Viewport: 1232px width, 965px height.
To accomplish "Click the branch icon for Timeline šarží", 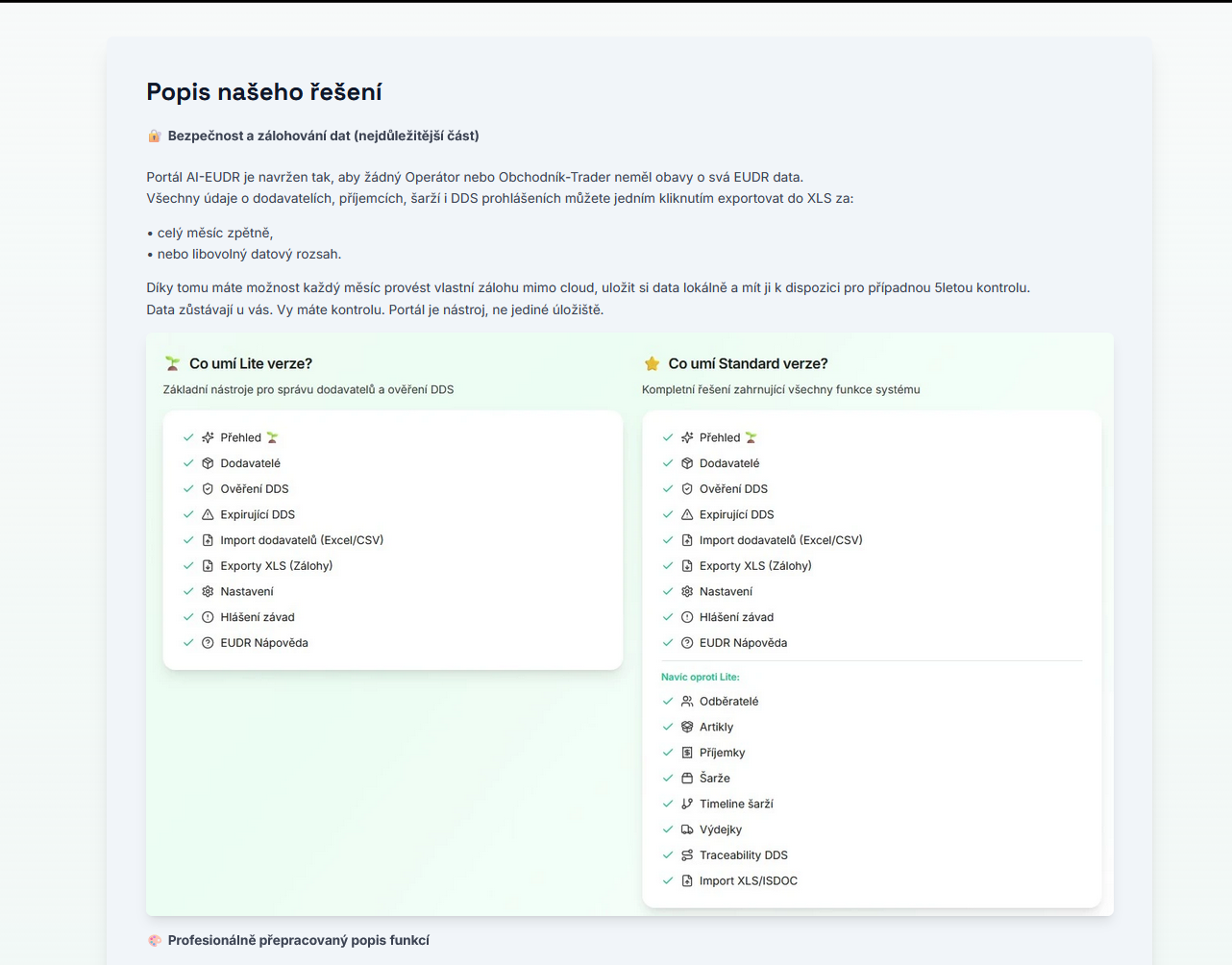I will click(687, 804).
